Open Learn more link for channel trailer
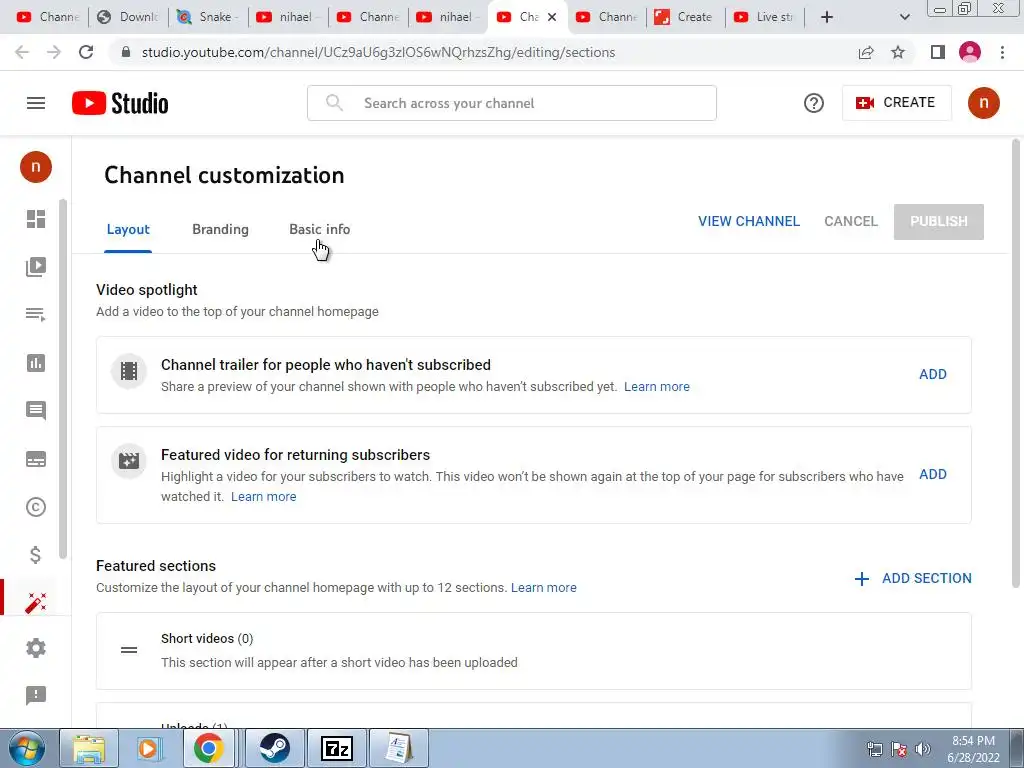The height and width of the screenshot is (768, 1024). (x=656, y=387)
